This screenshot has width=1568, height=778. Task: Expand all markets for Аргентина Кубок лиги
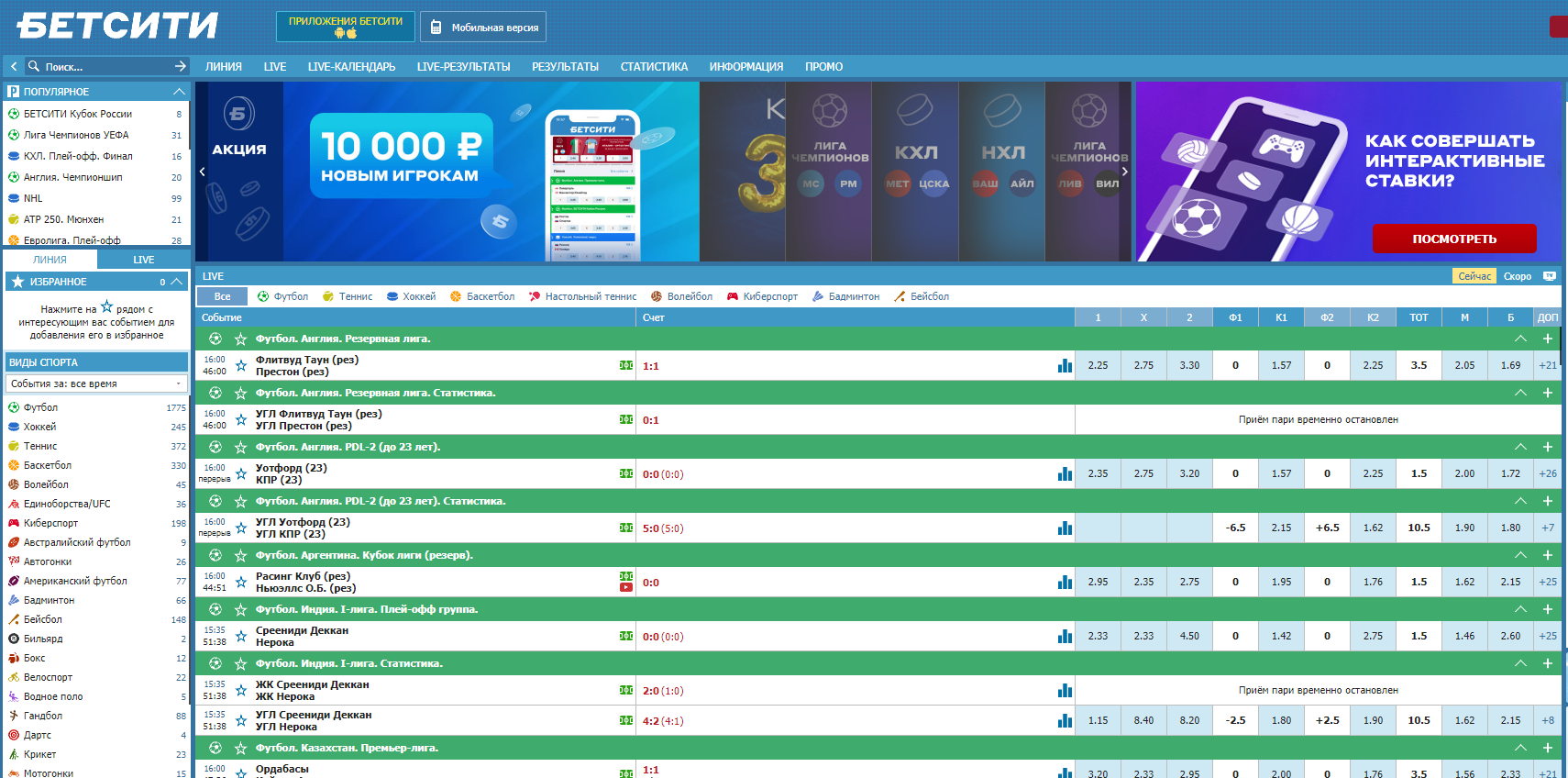pos(1548,555)
